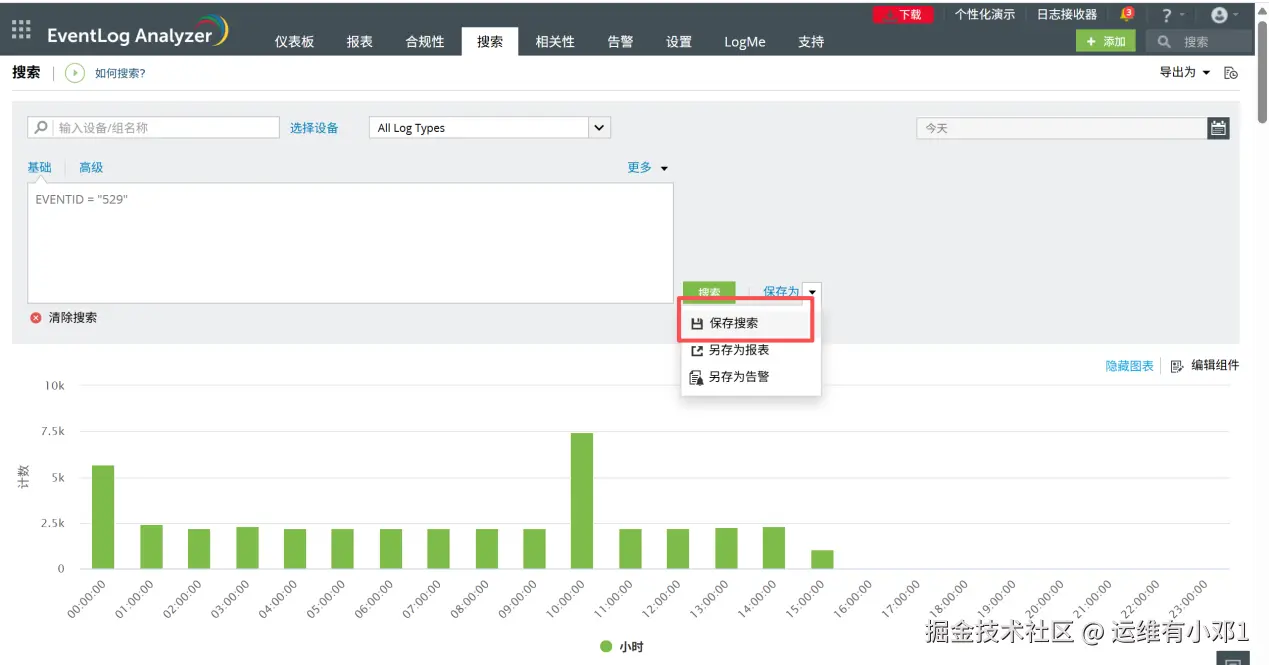Click the 隐藏图表 hide chart link
Image resolution: width=1269 pixels, height=665 pixels.
click(1129, 366)
